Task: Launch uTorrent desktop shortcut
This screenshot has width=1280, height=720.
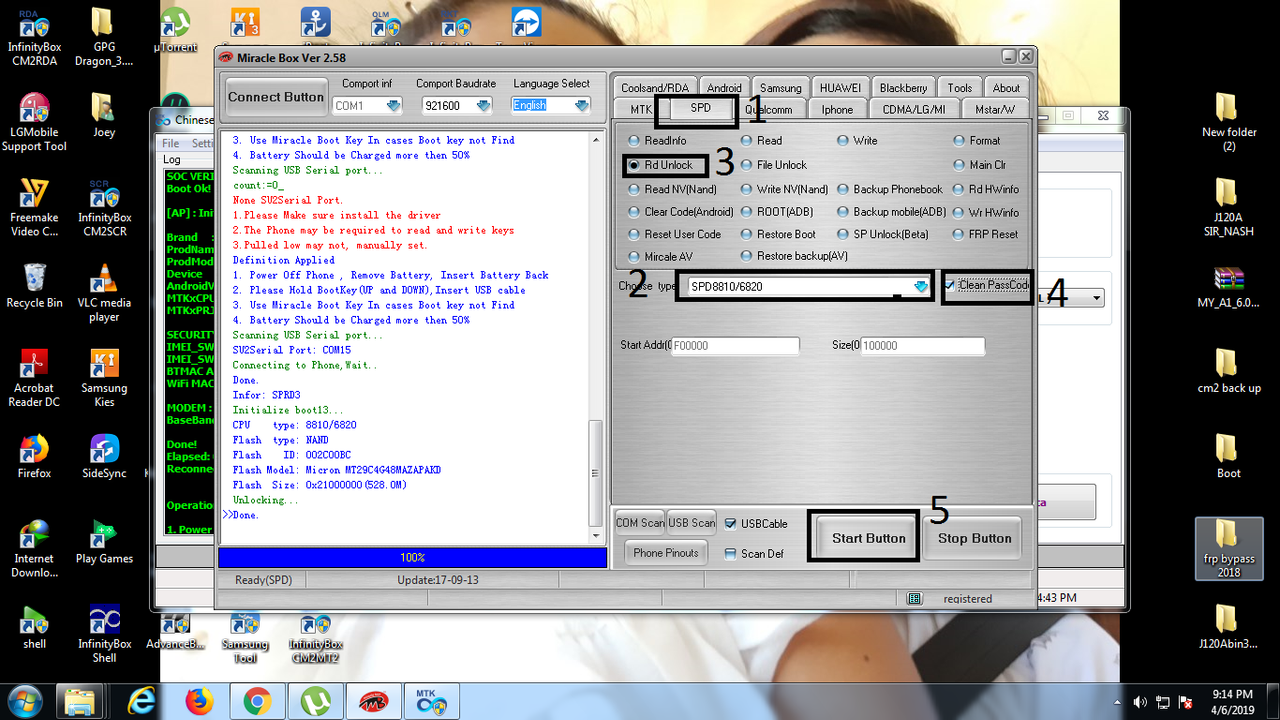Action: coord(175,30)
